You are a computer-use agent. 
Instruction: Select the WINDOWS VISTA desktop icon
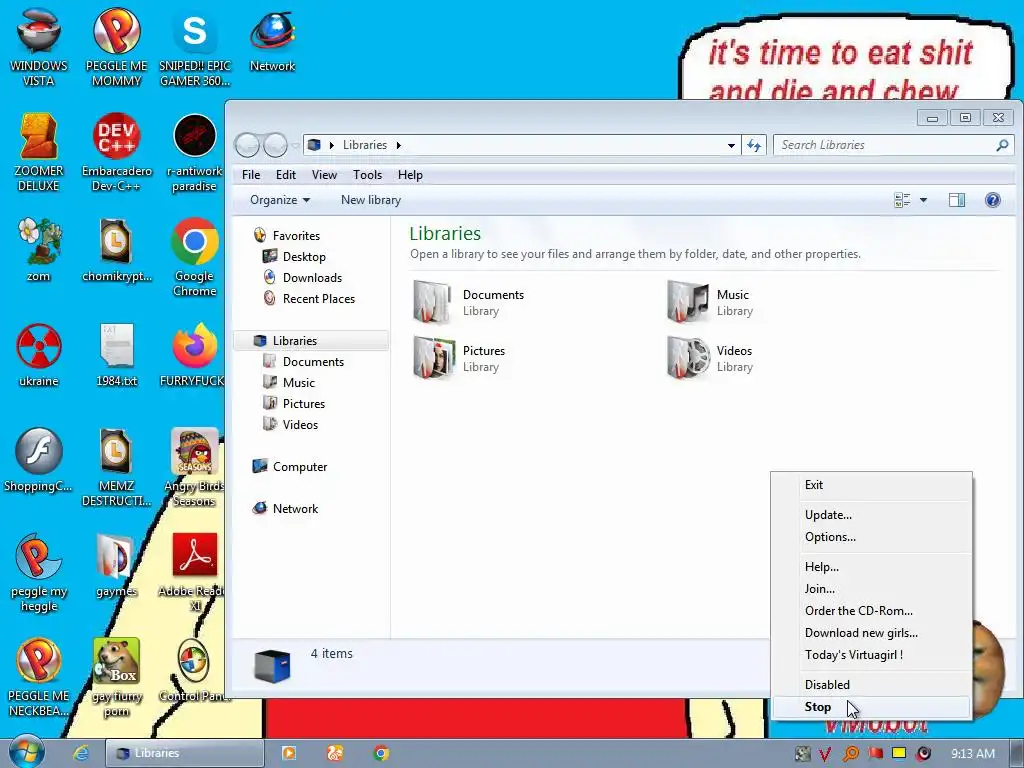pyautogui.click(x=39, y=47)
